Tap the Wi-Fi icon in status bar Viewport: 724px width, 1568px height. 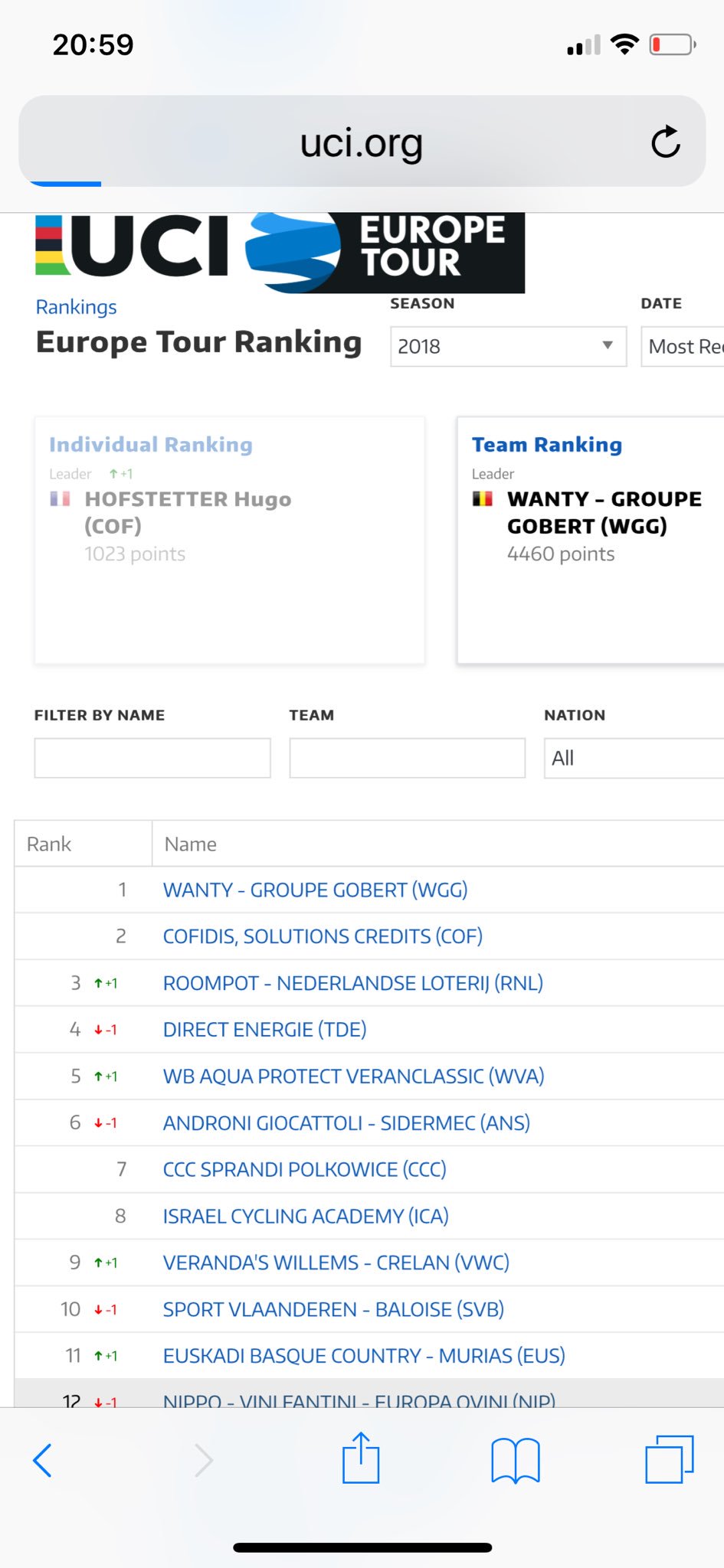pyautogui.click(x=625, y=44)
